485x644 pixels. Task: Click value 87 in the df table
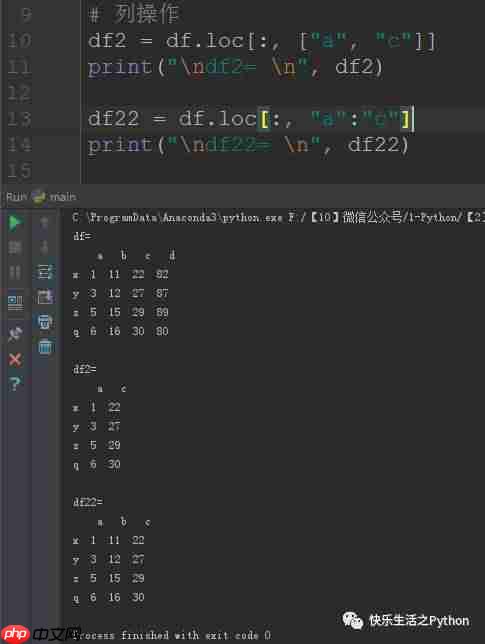(x=162, y=293)
